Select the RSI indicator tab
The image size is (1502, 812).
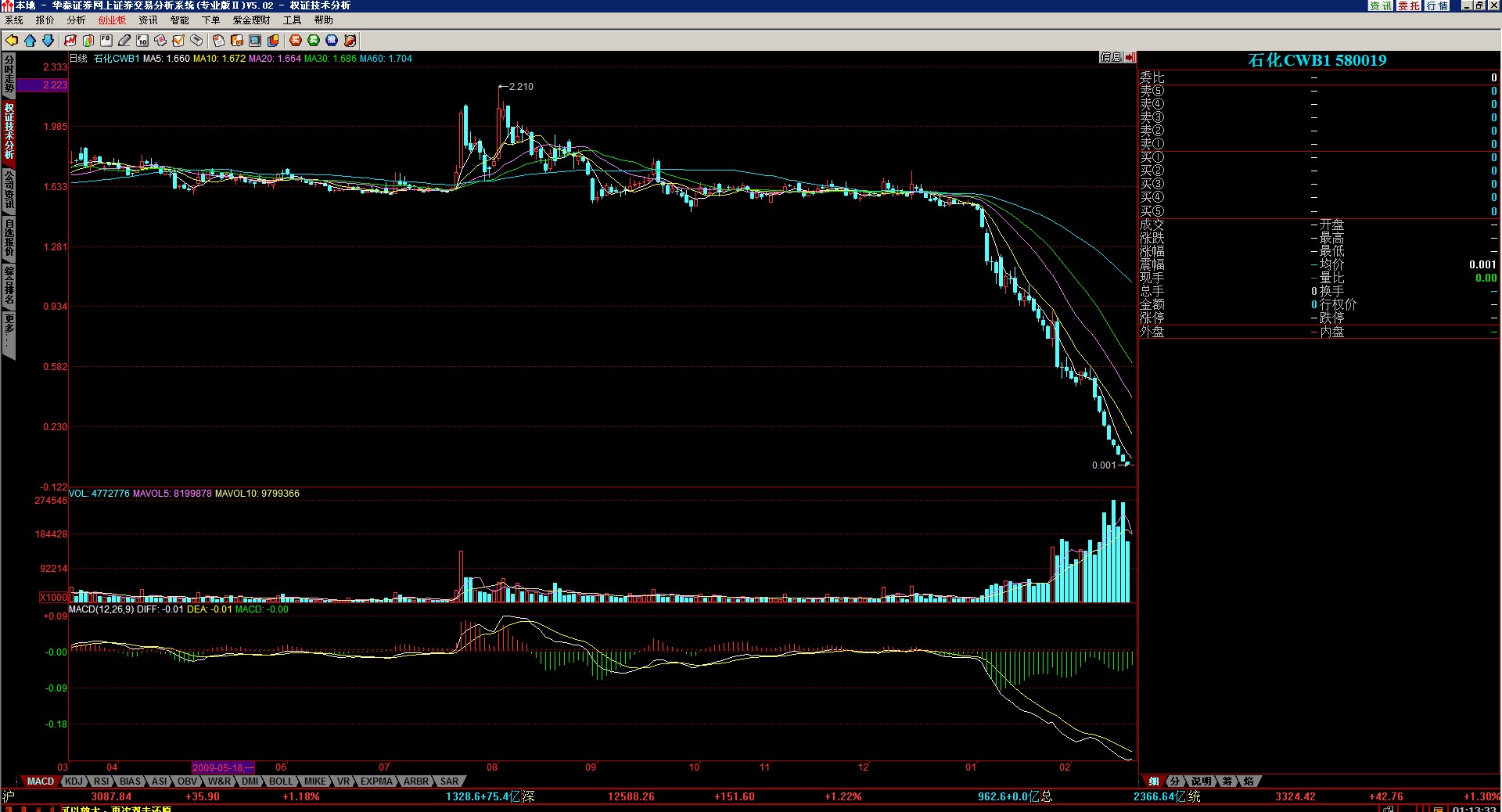102,781
